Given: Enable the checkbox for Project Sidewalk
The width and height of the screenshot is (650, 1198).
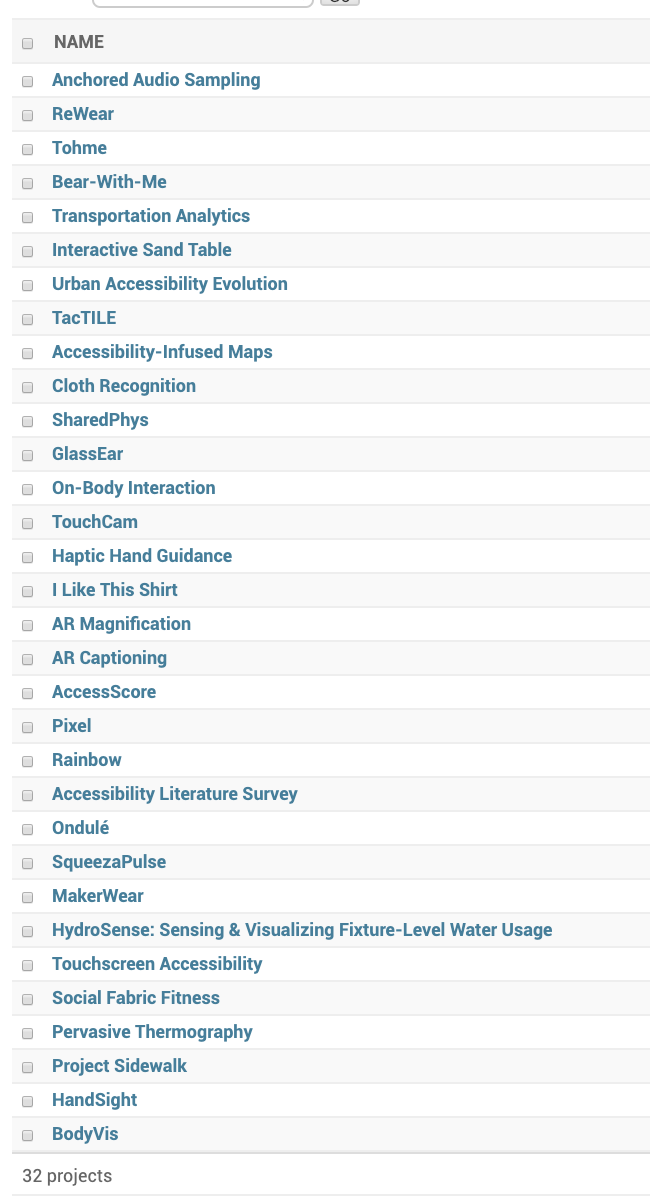Looking at the screenshot, I should click(27, 1067).
